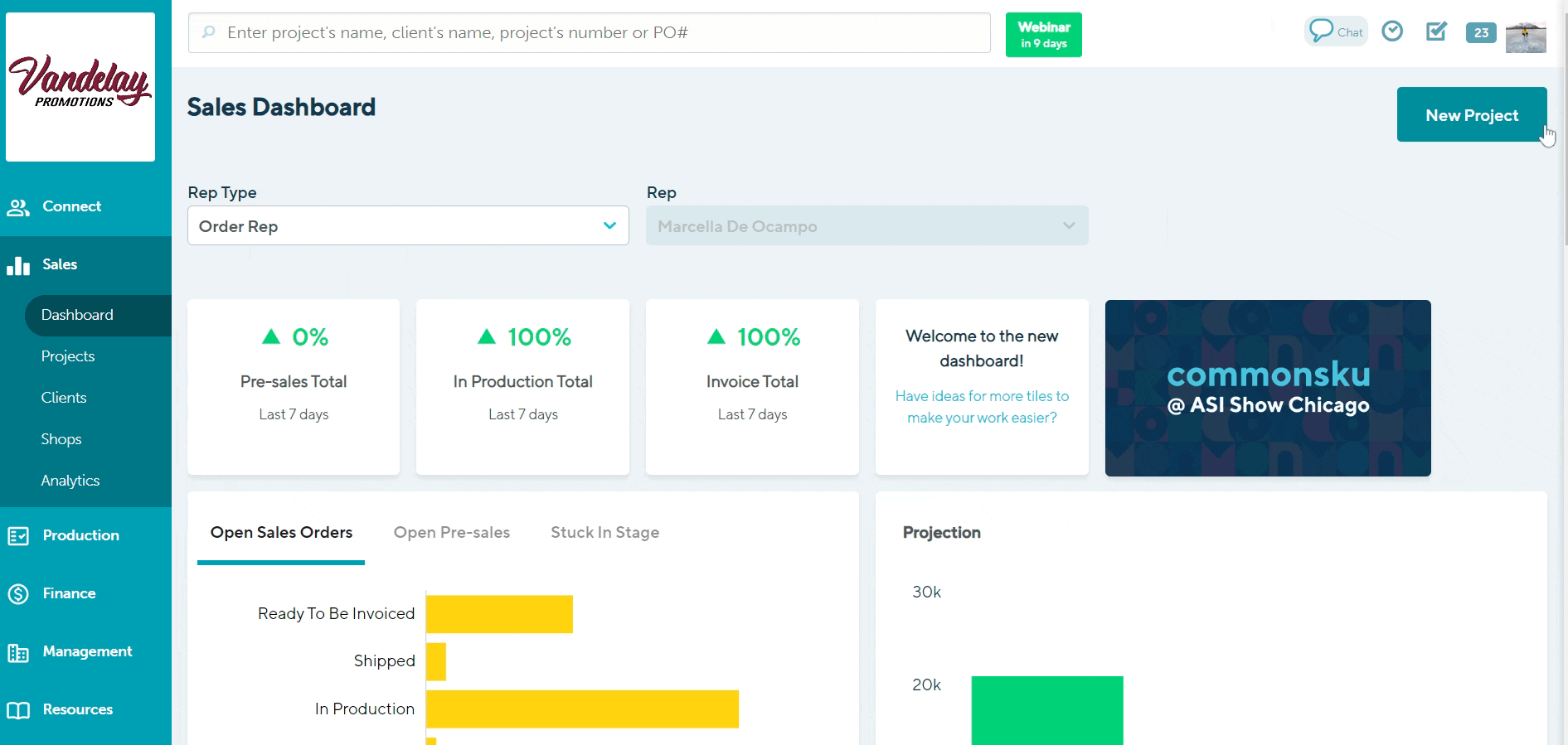Click the '30k' axis label

[926, 593]
